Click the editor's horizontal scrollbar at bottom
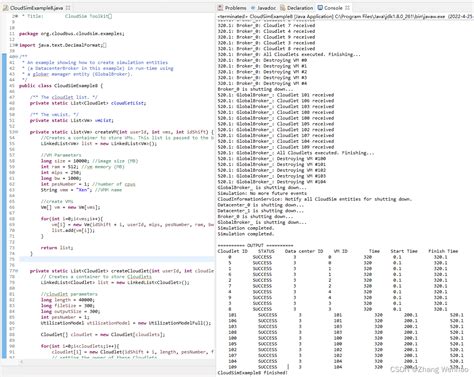 coord(117,361)
